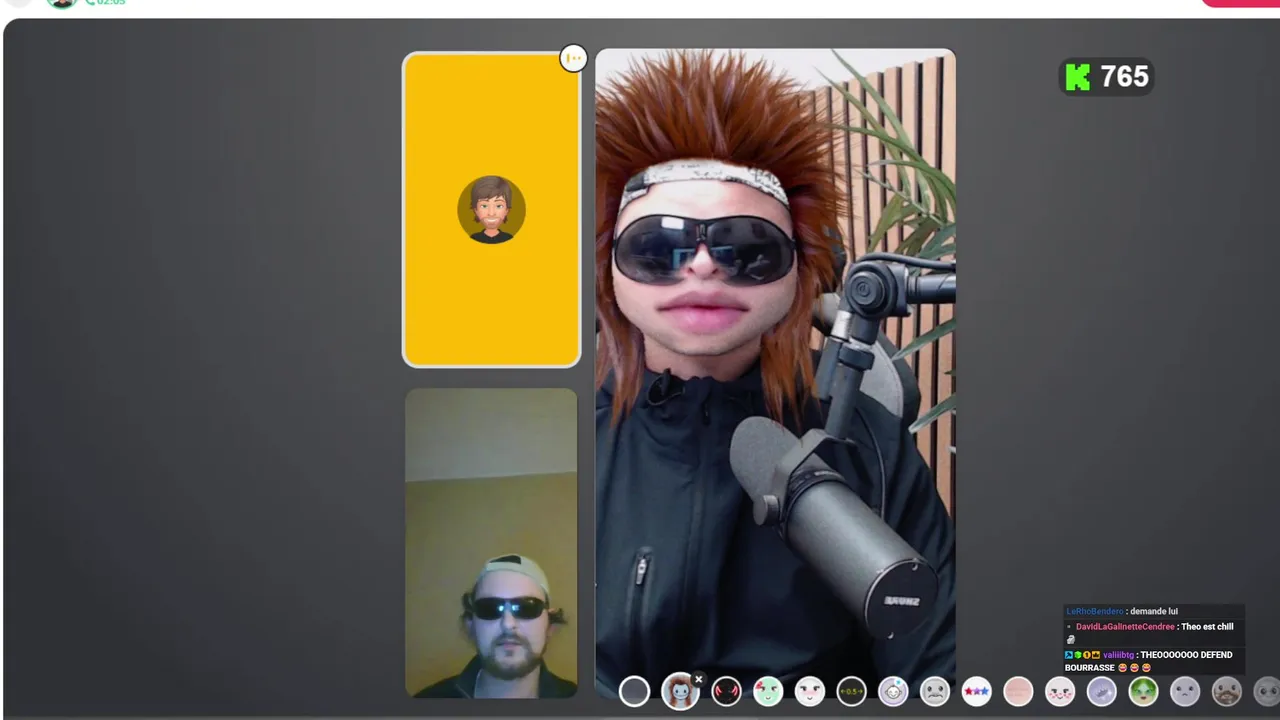Click the red button at top right

1240,3
